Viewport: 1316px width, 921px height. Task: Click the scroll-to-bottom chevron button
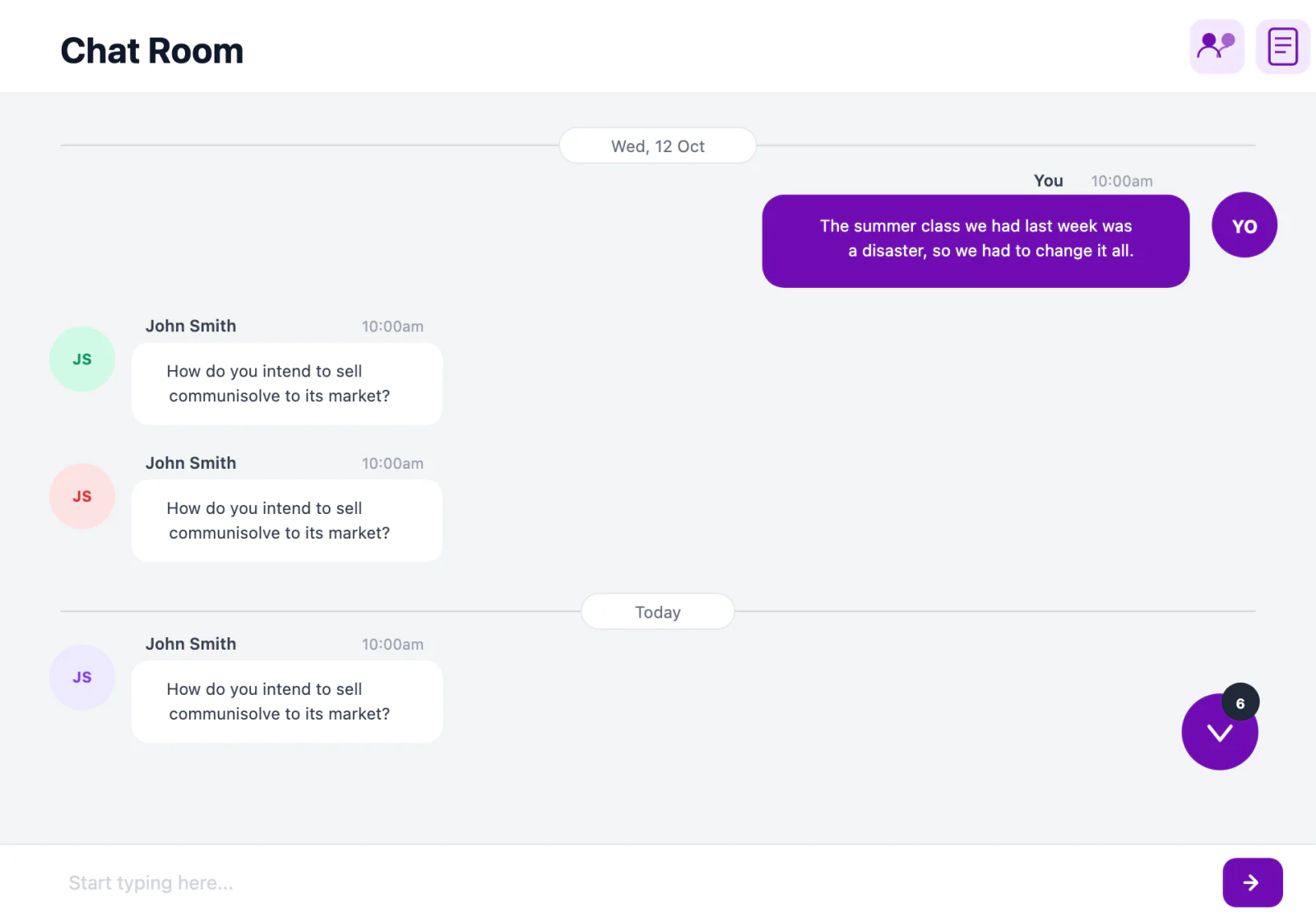[1220, 732]
